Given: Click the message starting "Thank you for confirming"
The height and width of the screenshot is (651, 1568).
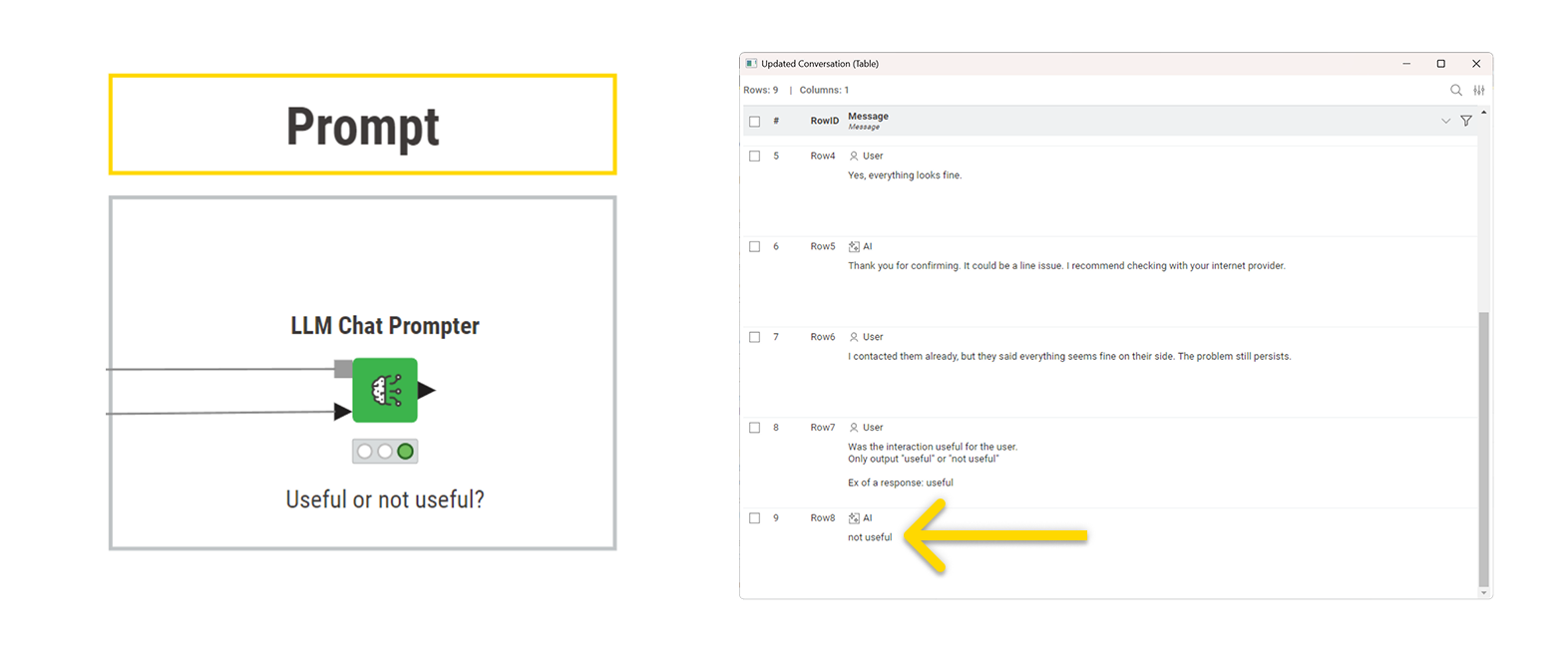Looking at the screenshot, I should click(x=1066, y=266).
